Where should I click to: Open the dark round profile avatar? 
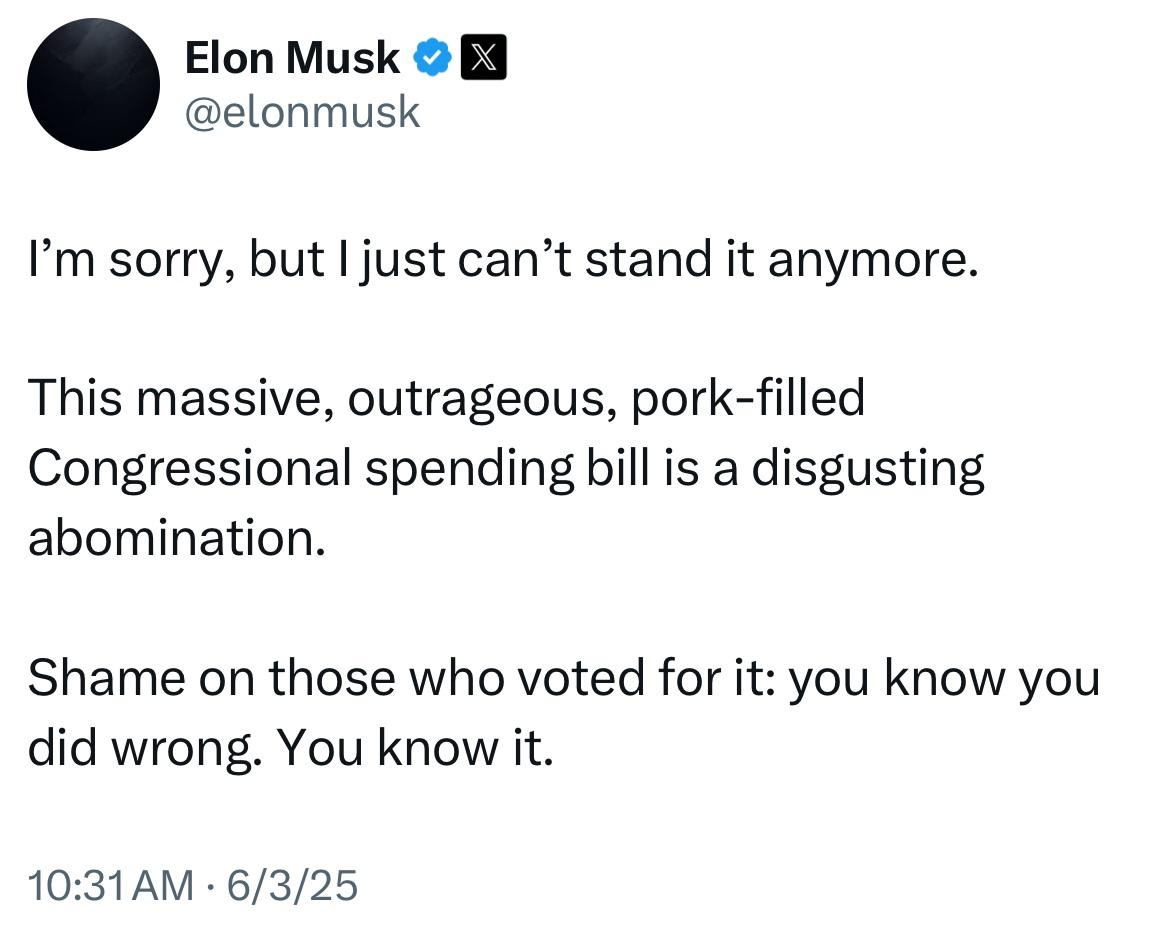pos(93,84)
